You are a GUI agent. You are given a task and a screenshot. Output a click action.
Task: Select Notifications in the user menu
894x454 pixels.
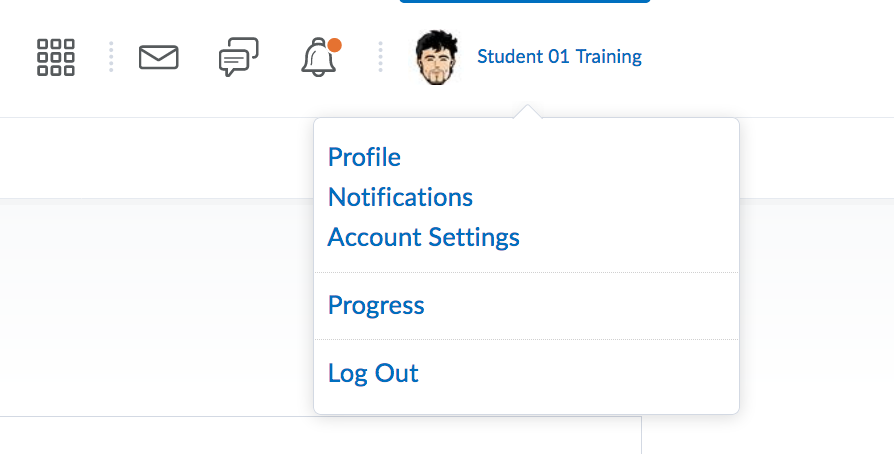click(x=400, y=197)
